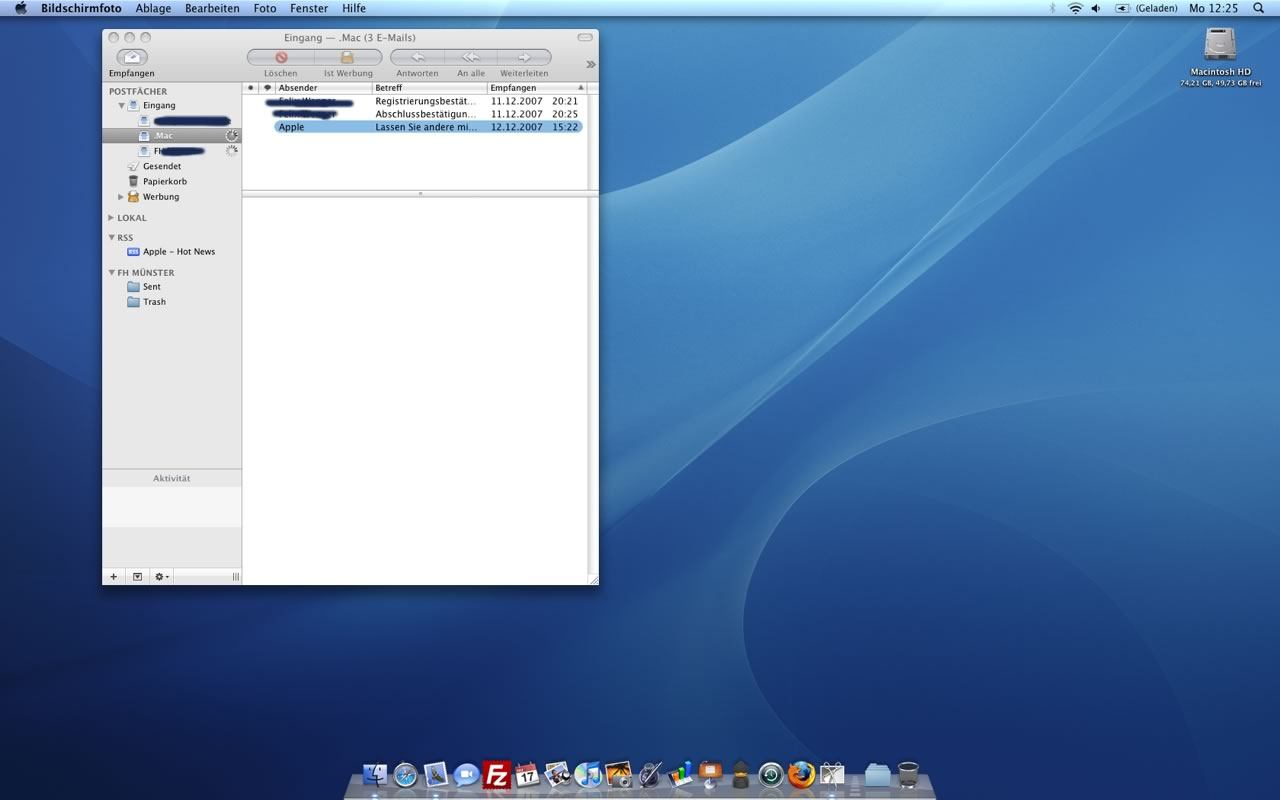This screenshot has width=1280, height=800.
Task: Open the Werbung junk mailbox
Action: [161, 197]
